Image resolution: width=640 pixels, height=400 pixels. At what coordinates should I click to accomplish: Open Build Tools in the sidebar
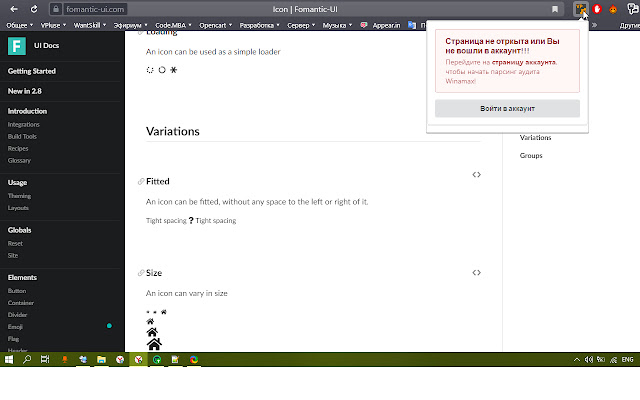pos(22,136)
